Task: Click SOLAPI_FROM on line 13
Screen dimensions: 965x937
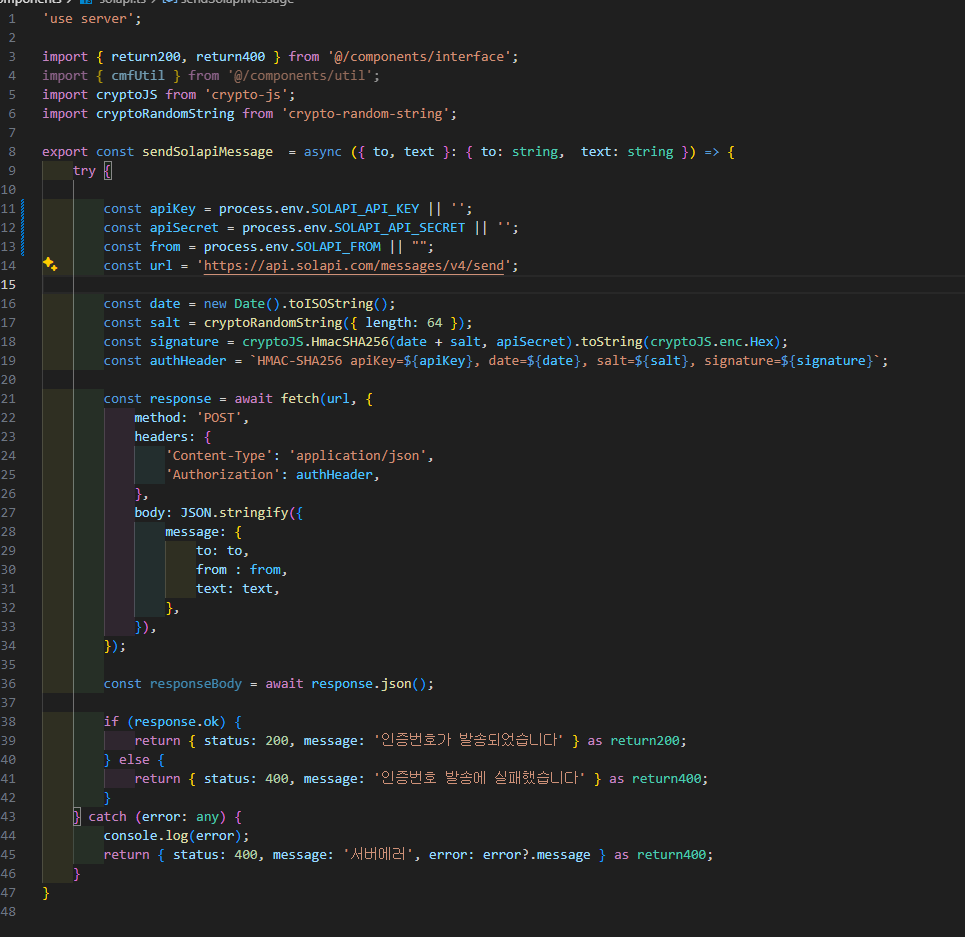Action: click(338, 247)
